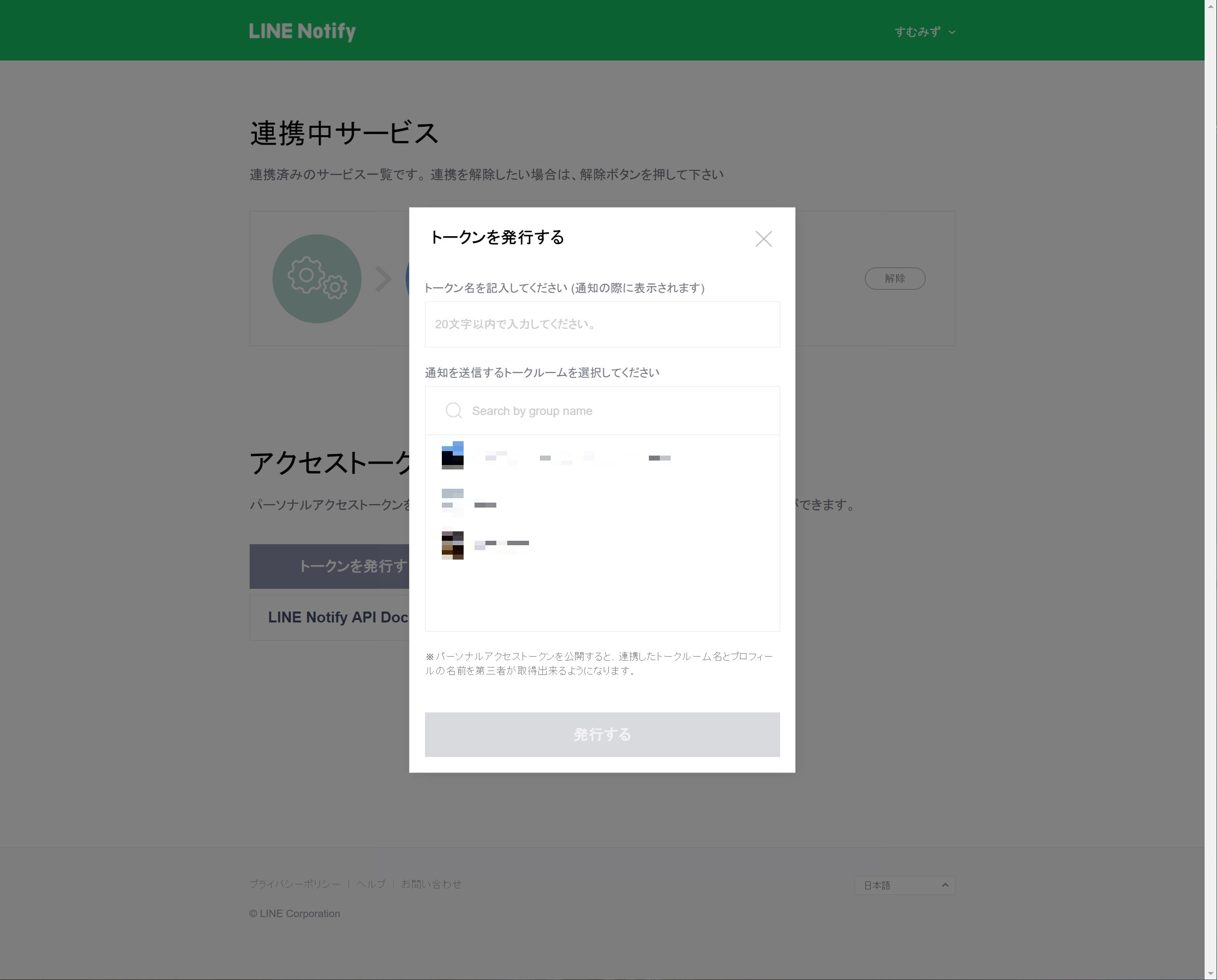Screen dimensions: 1217x980
Task: Click the chevron next to username
Action: click(x=952, y=32)
